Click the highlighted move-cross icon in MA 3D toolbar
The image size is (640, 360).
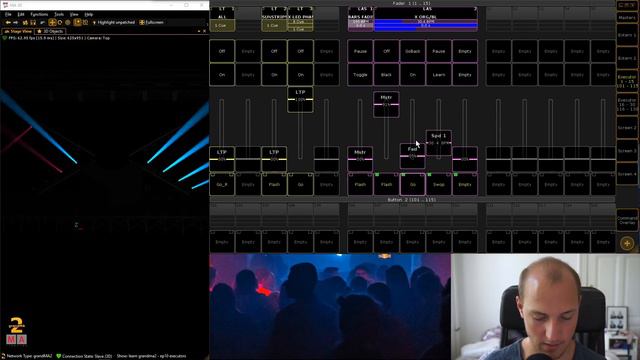[x=52, y=22]
